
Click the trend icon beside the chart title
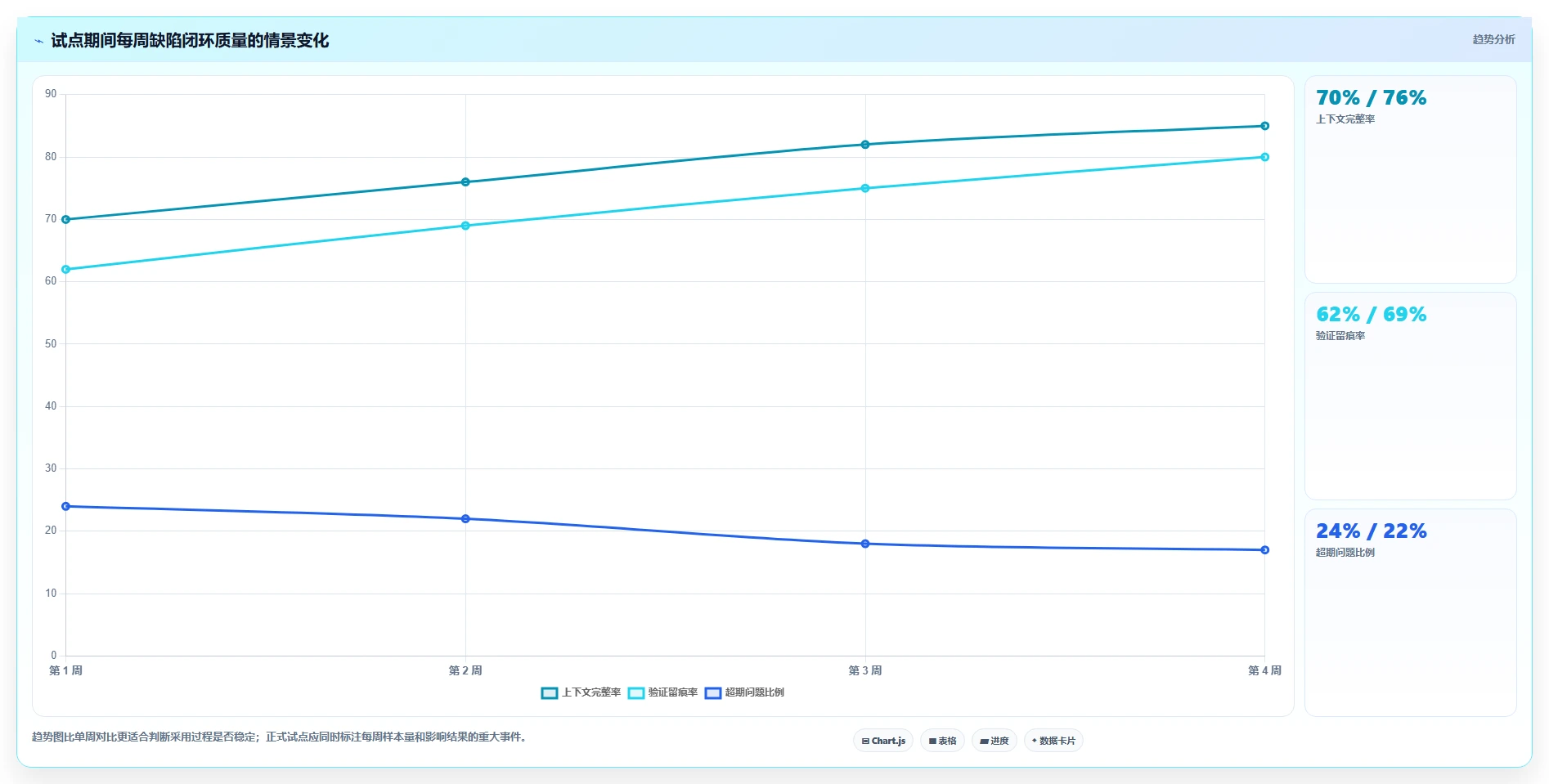tap(38, 41)
